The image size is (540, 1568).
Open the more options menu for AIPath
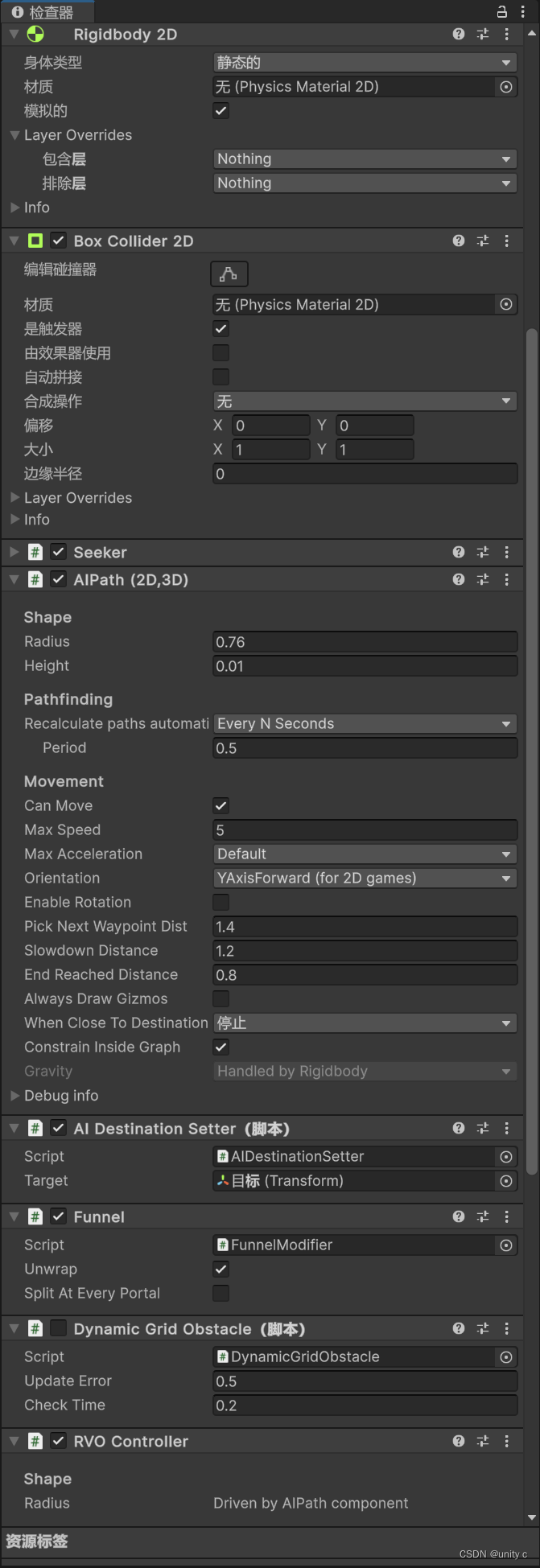click(x=506, y=579)
